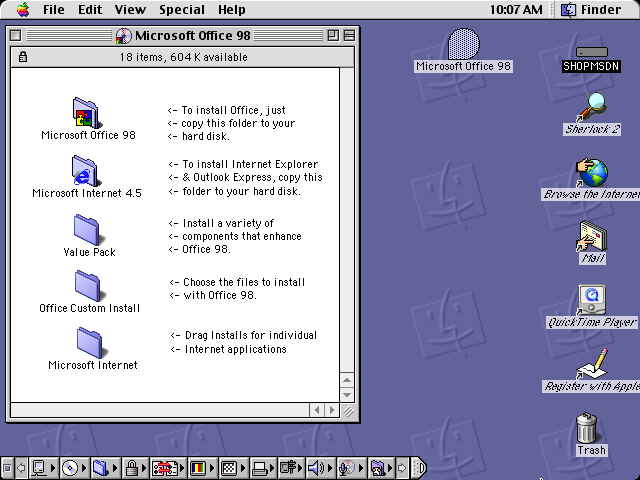Open the Microsoft Office 98 folder icon
Screen dimensions: 640x480
click(87, 112)
